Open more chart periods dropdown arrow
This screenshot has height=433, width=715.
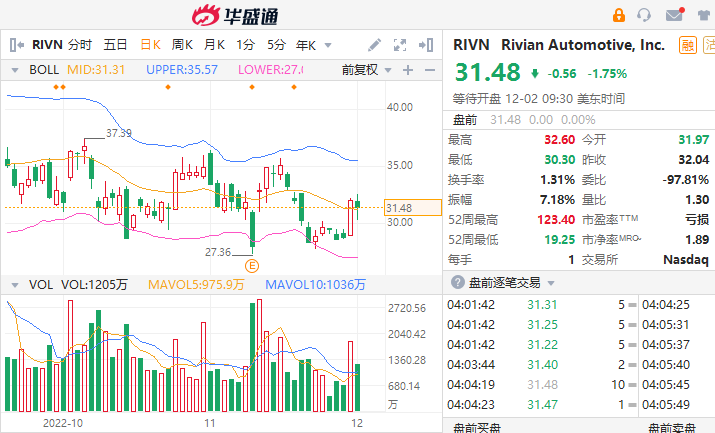click(x=328, y=46)
